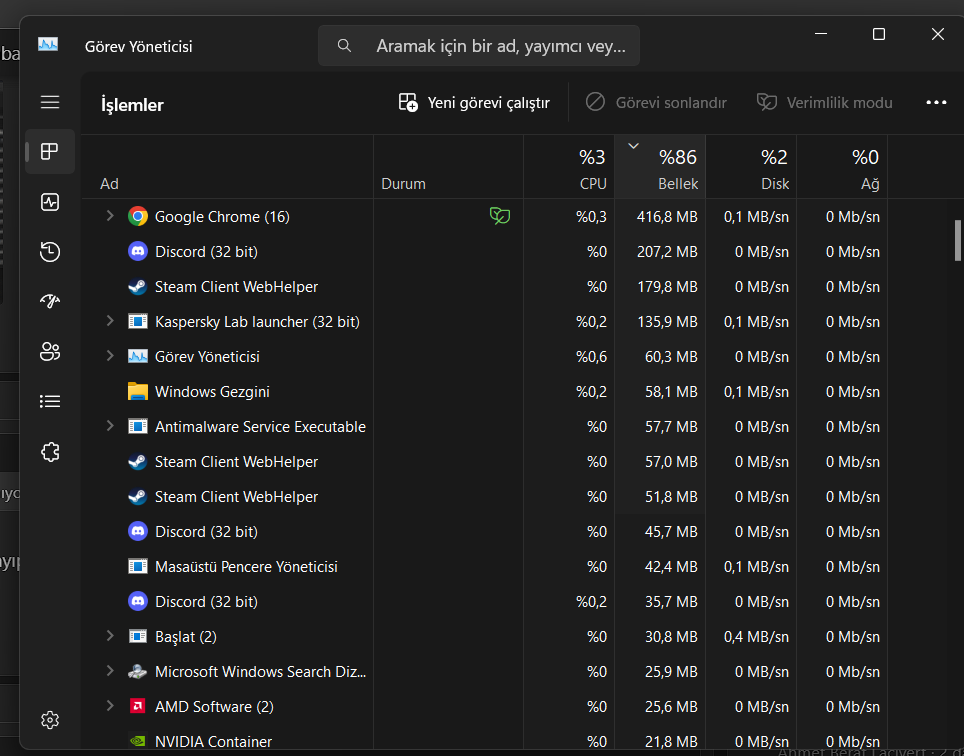964x756 pixels.
Task: Click the Steam icon in the 179,8 MB row
Action: pos(138,286)
